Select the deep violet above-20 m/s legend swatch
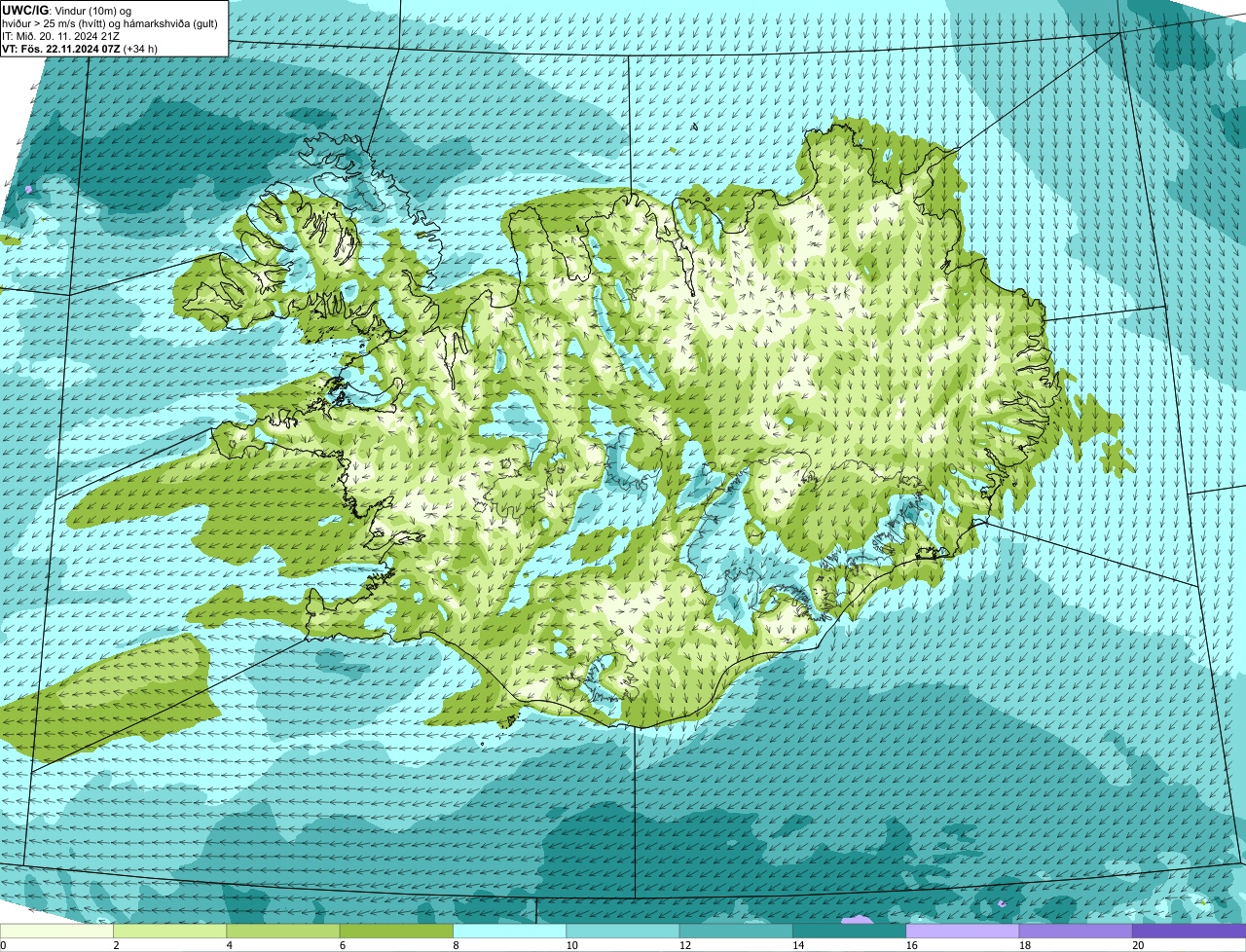The width and height of the screenshot is (1246, 952). (1190, 932)
